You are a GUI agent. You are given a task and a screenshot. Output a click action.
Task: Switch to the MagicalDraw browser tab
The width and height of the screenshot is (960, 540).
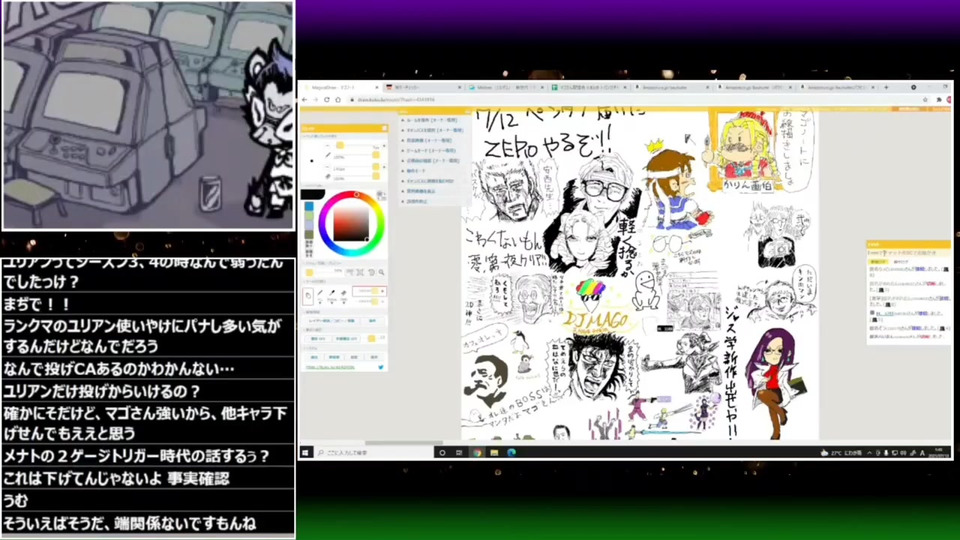[342, 88]
